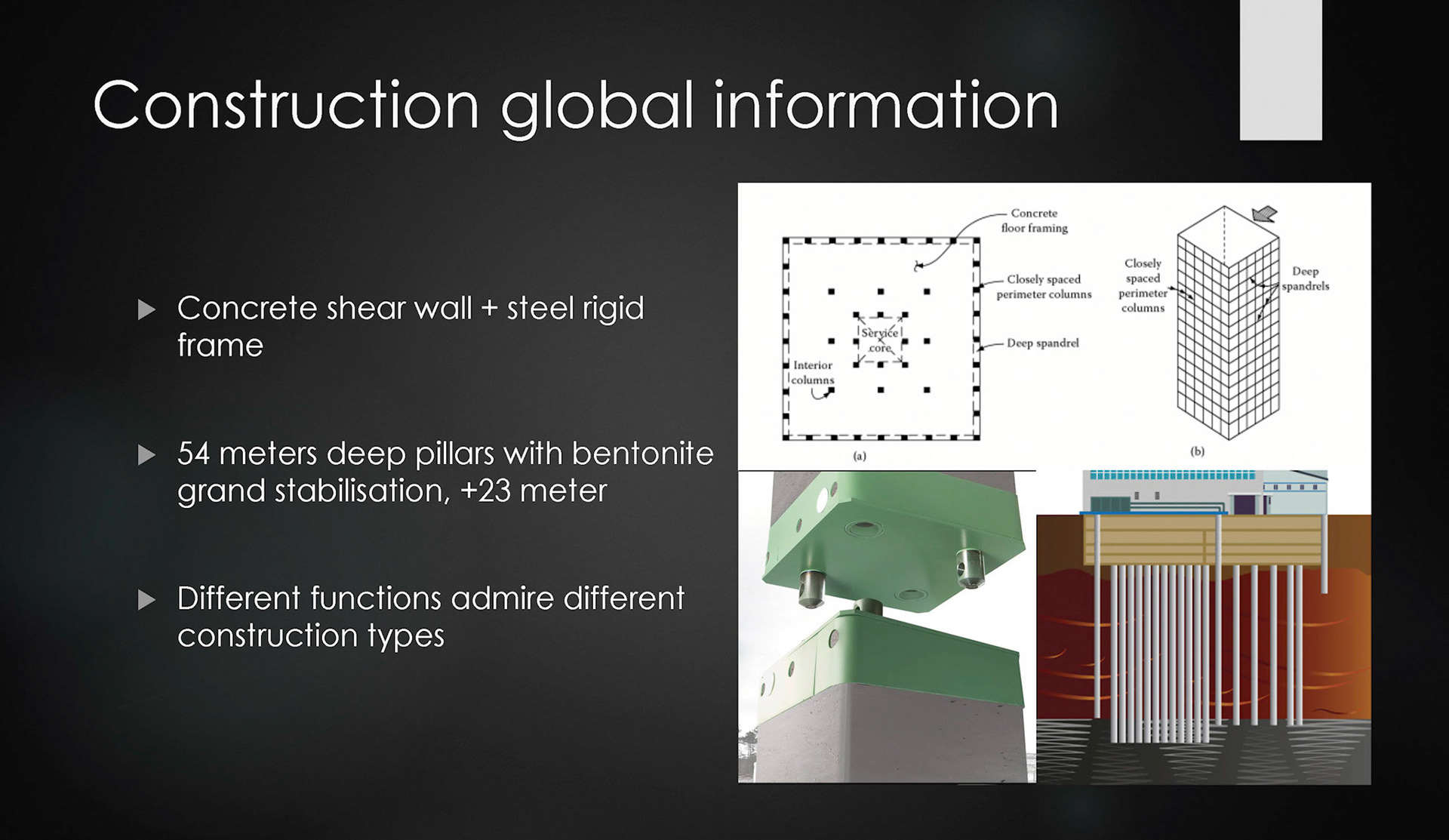Screen dimensions: 1449x840
Task: Click the slide title 'Construction global information'
Action: point(575,106)
